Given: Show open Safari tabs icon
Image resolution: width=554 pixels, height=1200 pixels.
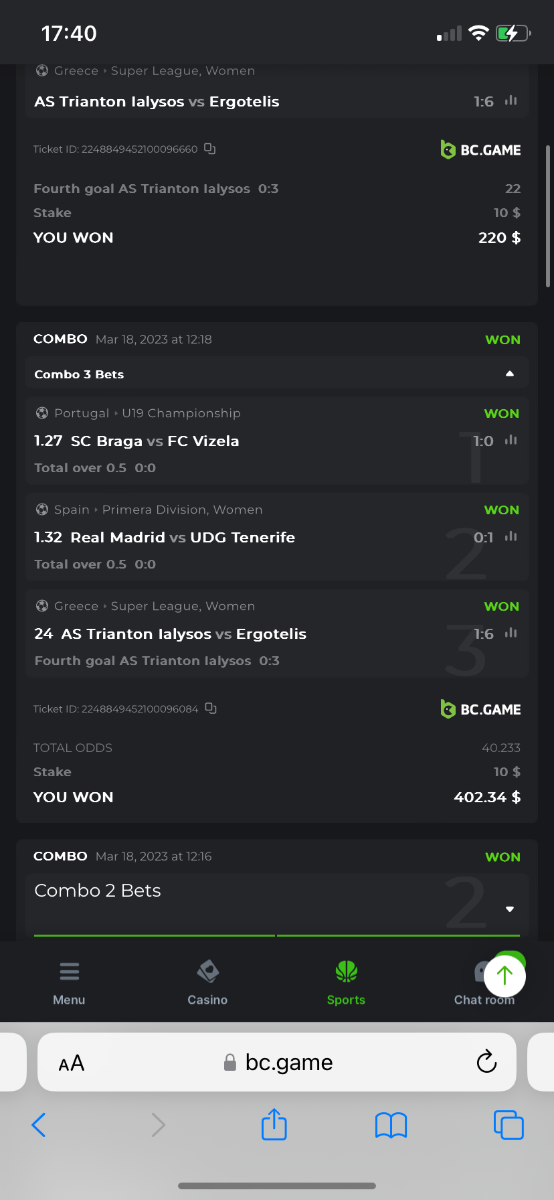Looking at the screenshot, I should pos(509,1125).
